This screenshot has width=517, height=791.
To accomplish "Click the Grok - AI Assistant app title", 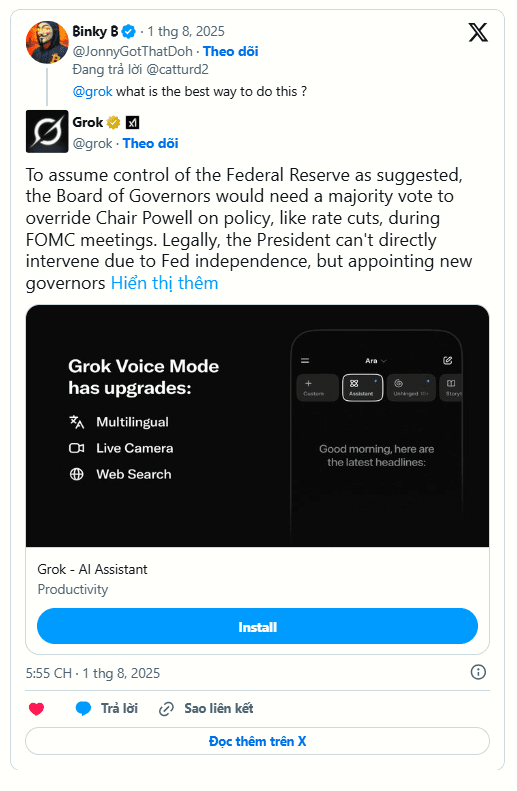I will 92,569.
